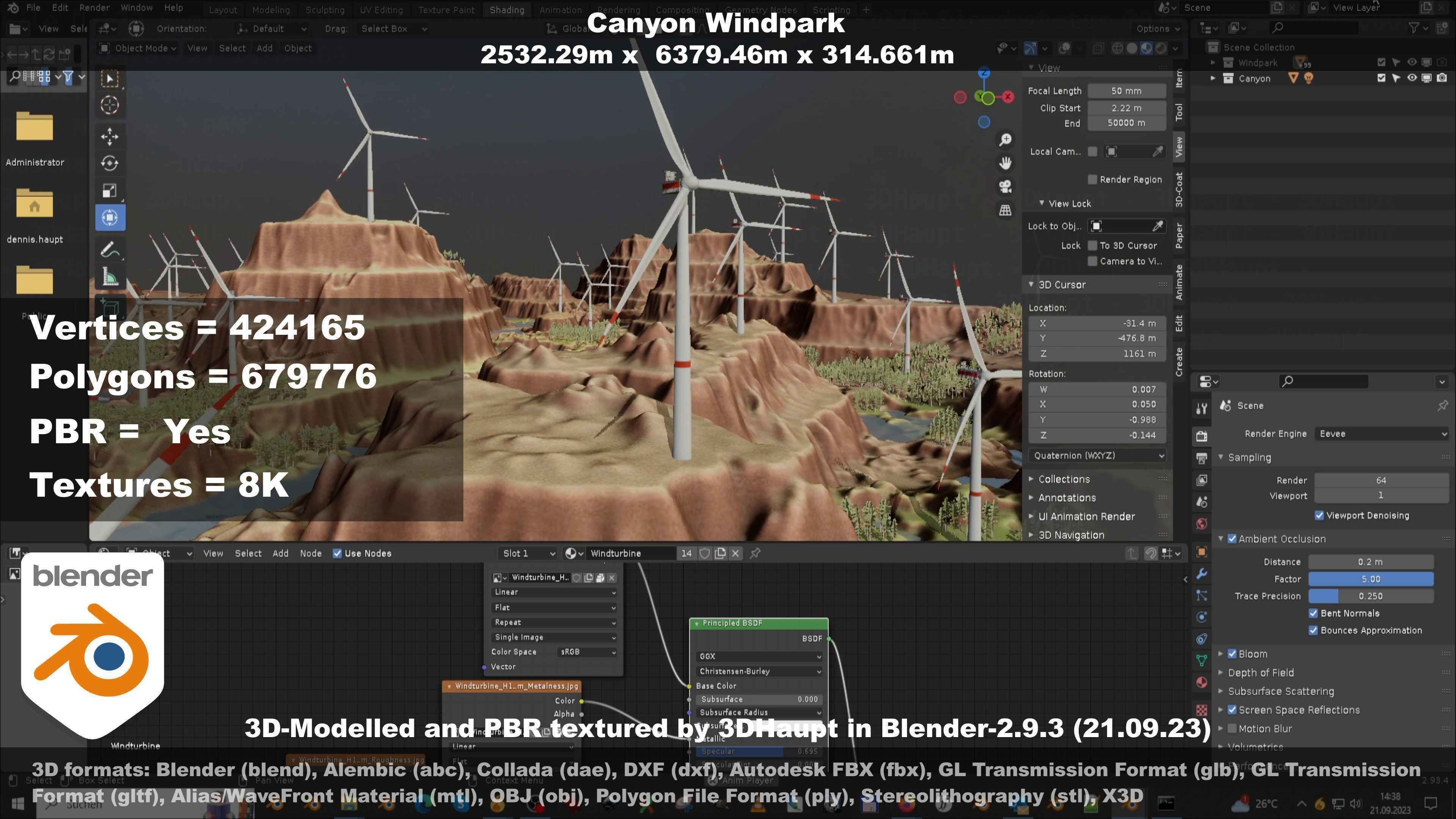This screenshot has height=819, width=1456.
Task: Open the Object properties orange square icon
Action: tap(1202, 552)
